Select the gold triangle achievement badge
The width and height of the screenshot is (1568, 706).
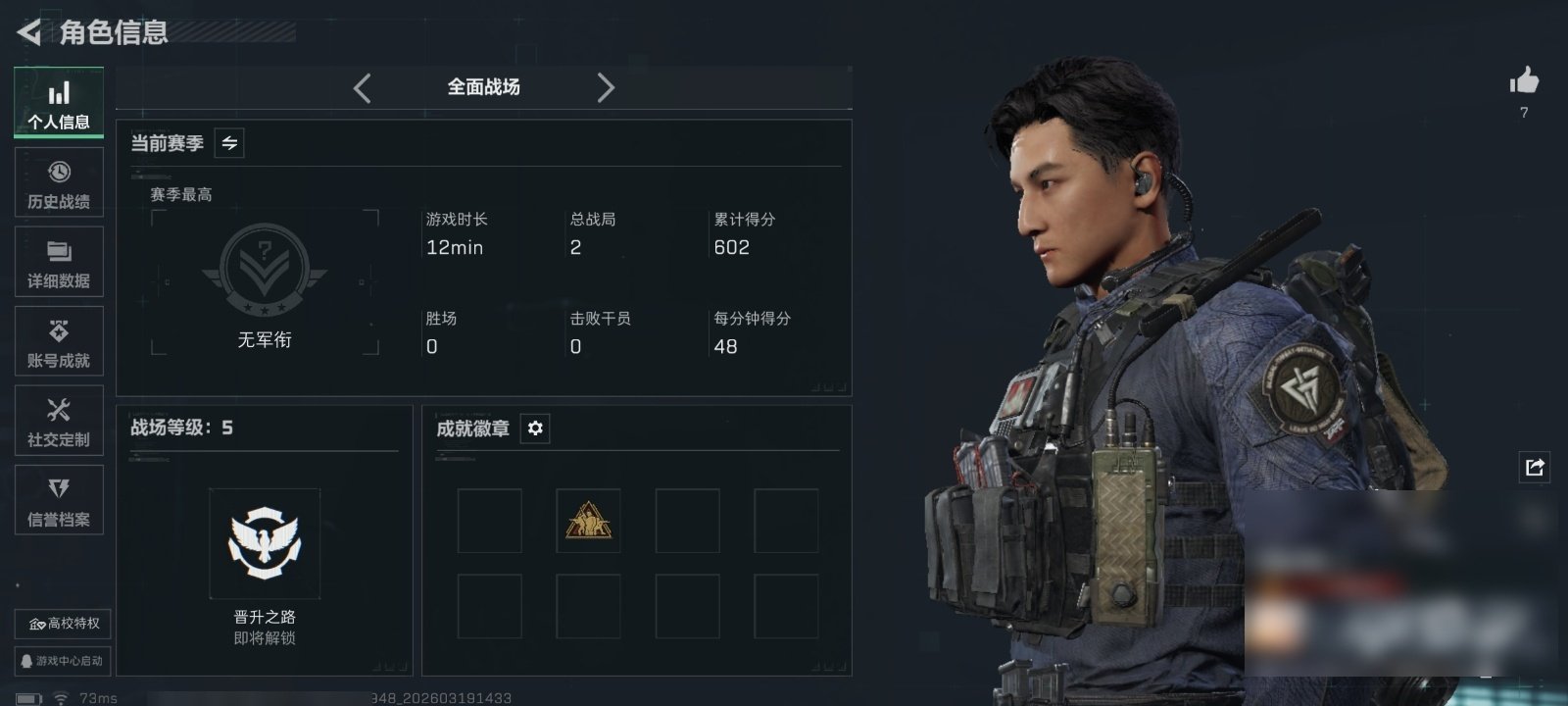588,521
